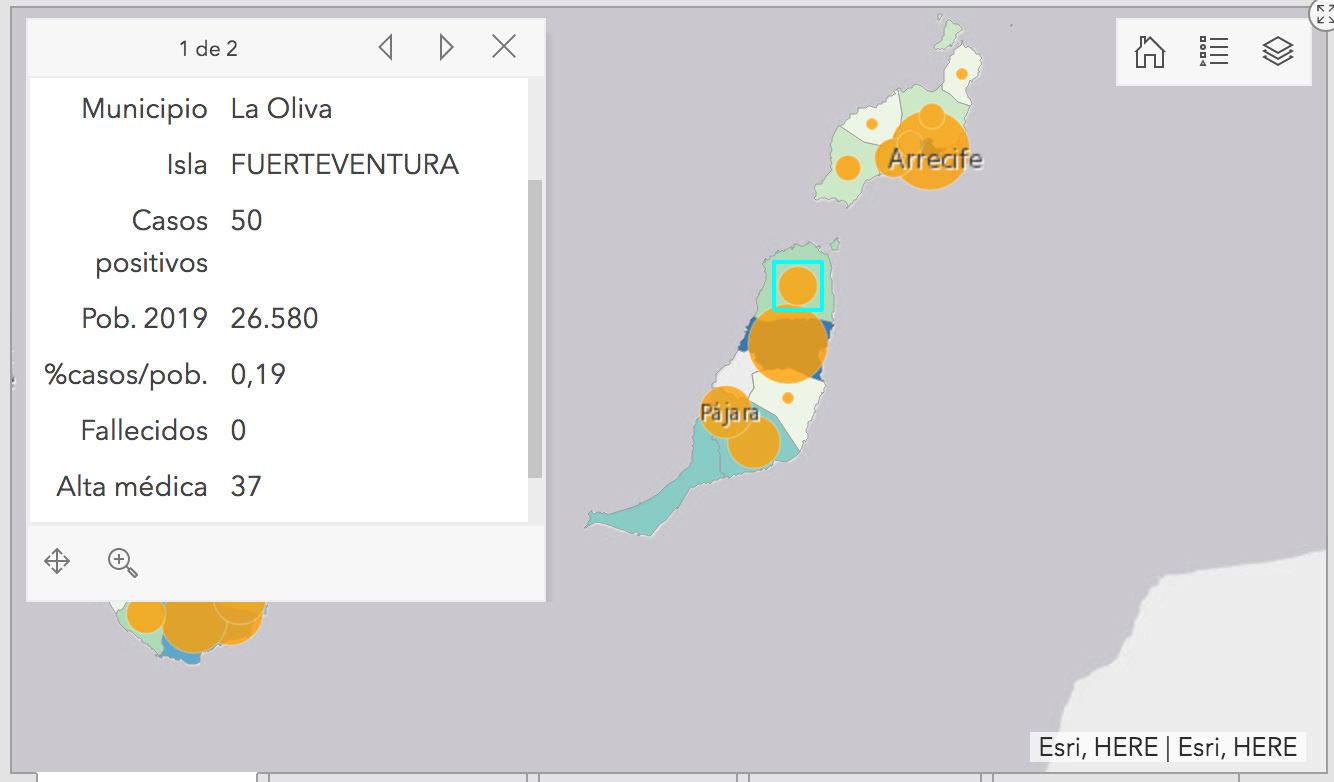Go to next popup feature arrow

[446, 47]
